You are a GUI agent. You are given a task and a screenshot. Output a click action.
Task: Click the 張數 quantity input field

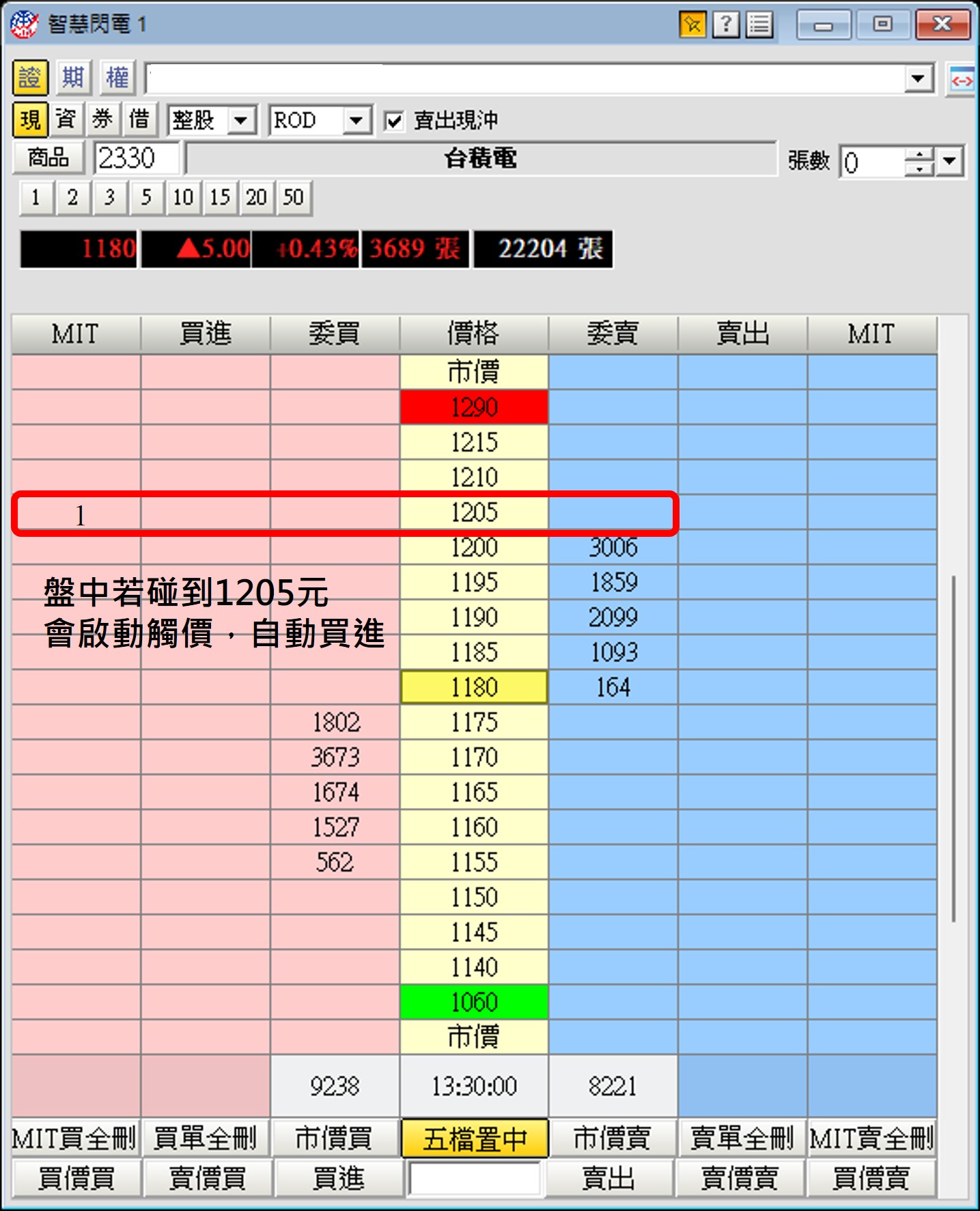click(x=873, y=163)
